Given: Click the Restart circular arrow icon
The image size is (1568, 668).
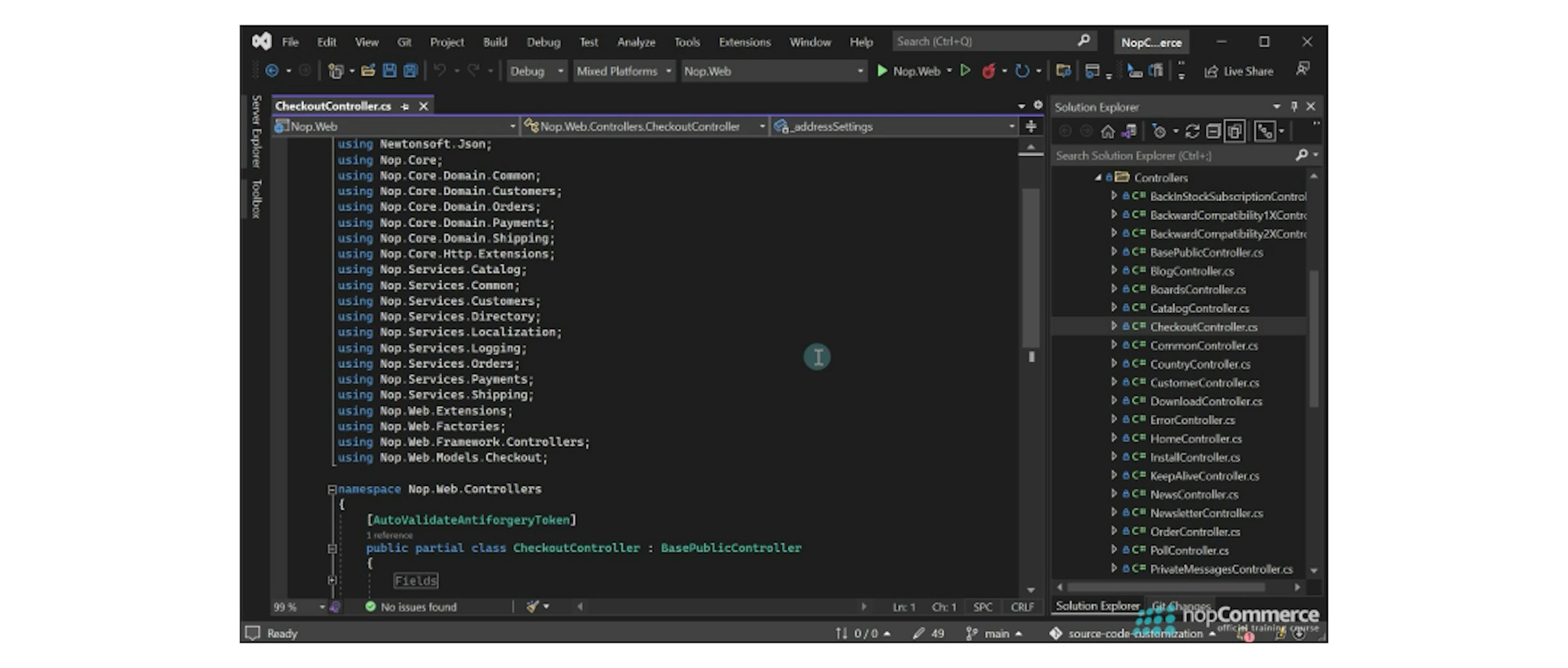Looking at the screenshot, I should point(1022,71).
